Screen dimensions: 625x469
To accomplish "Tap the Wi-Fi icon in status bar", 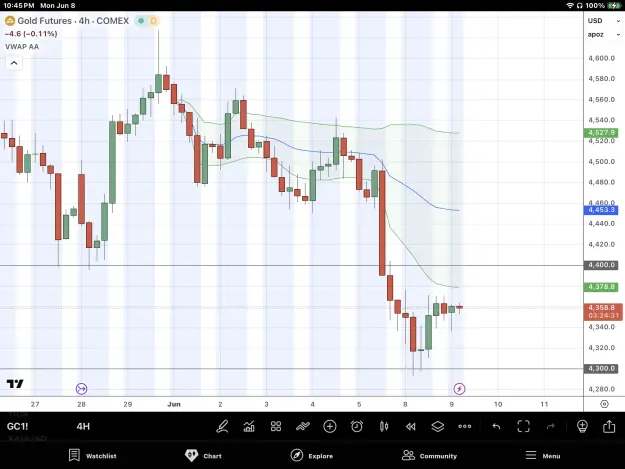I will (570, 5).
